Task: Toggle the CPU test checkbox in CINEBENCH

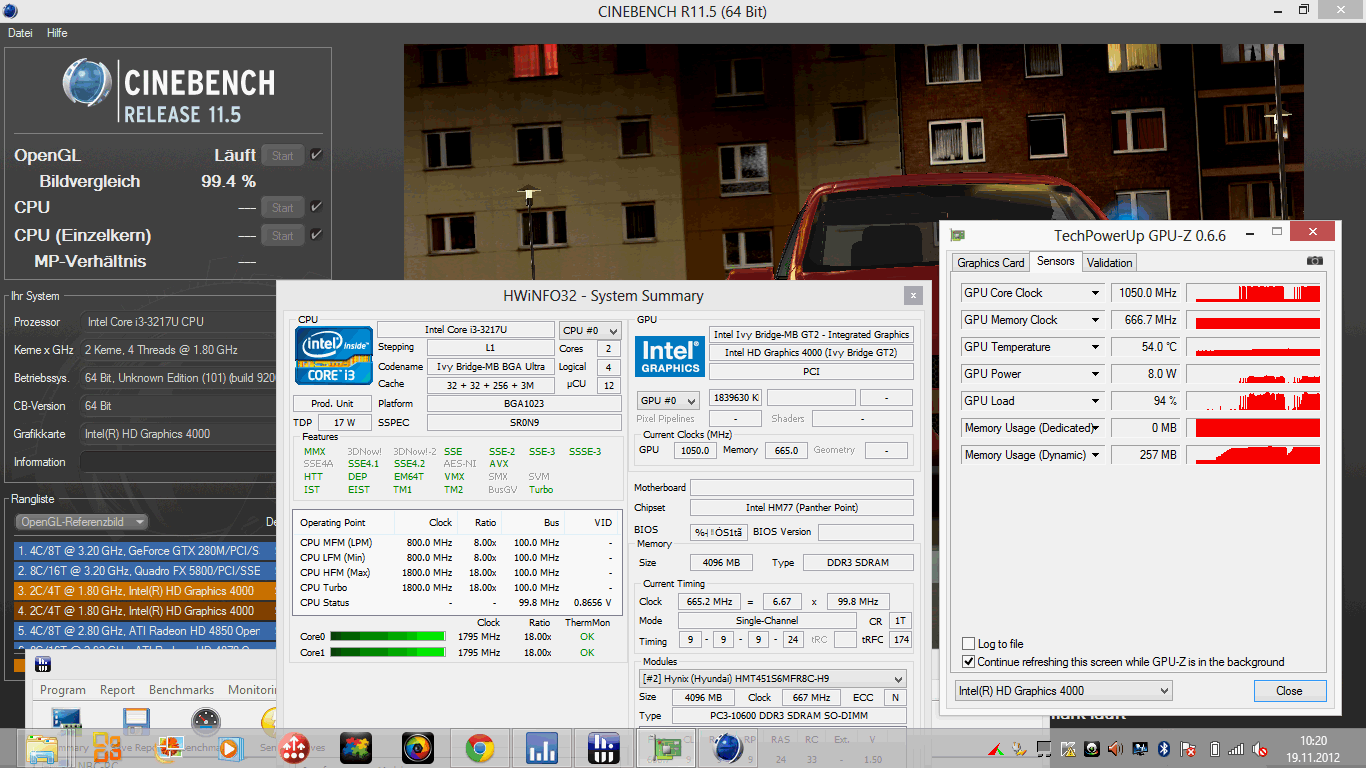Action: click(316, 207)
